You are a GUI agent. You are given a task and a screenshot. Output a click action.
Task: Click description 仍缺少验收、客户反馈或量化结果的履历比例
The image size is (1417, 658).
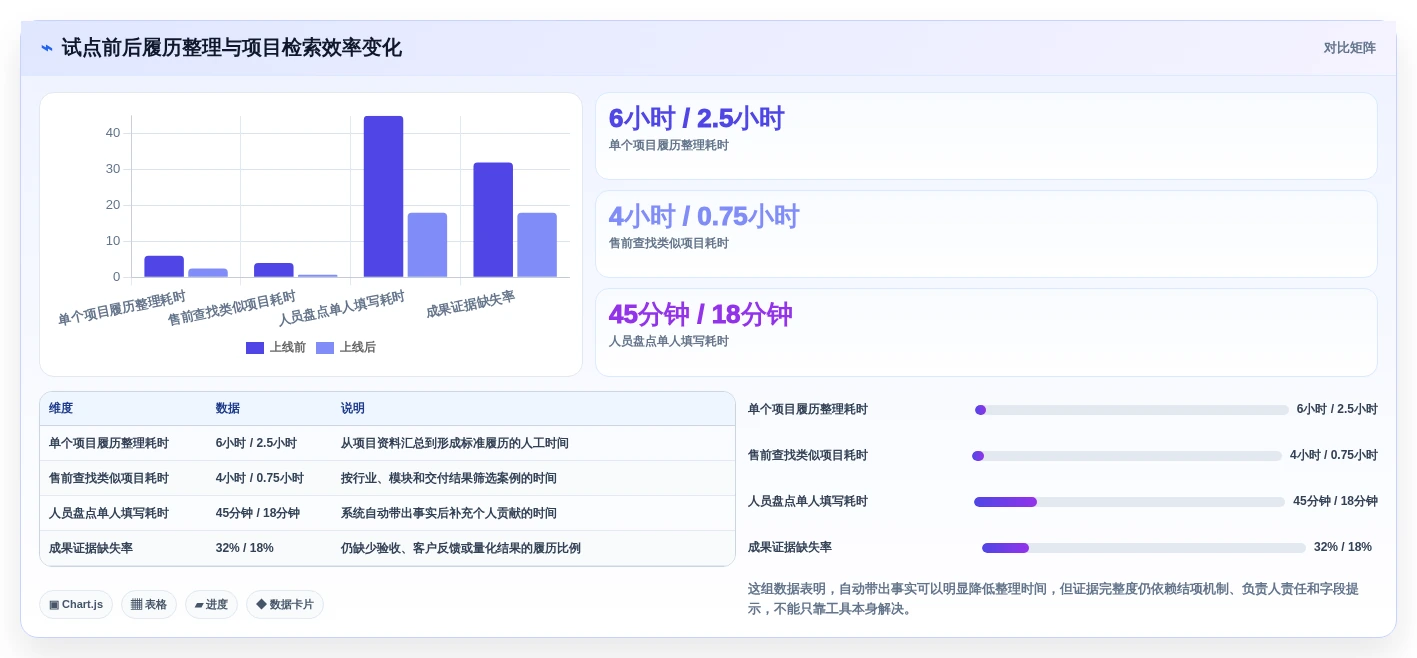[x=461, y=548]
